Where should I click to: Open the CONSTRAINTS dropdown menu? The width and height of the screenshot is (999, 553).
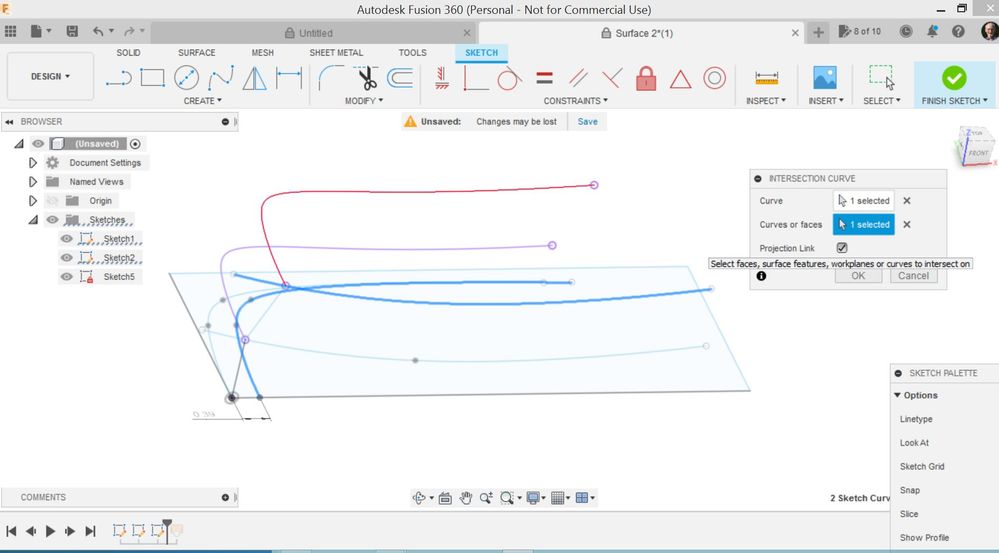(x=575, y=101)
